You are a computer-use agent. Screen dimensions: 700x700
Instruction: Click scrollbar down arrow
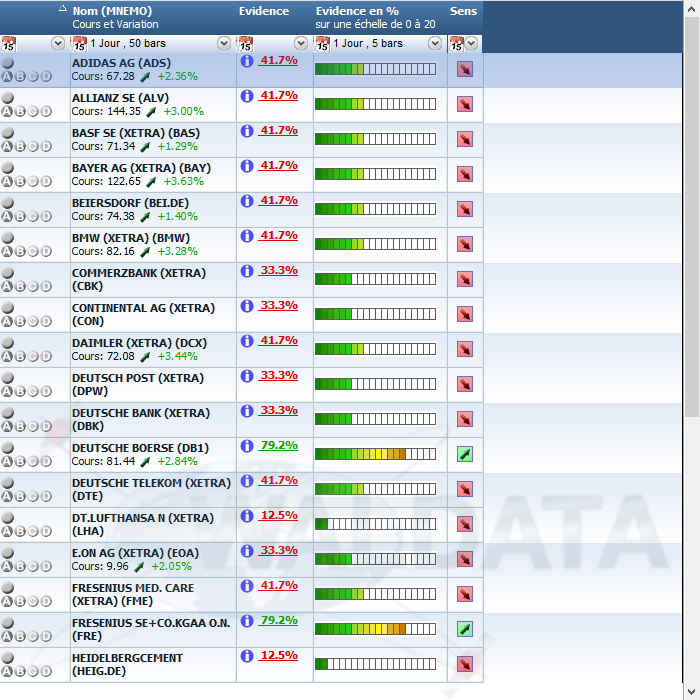pyautogui.click(x=692, y=692)
